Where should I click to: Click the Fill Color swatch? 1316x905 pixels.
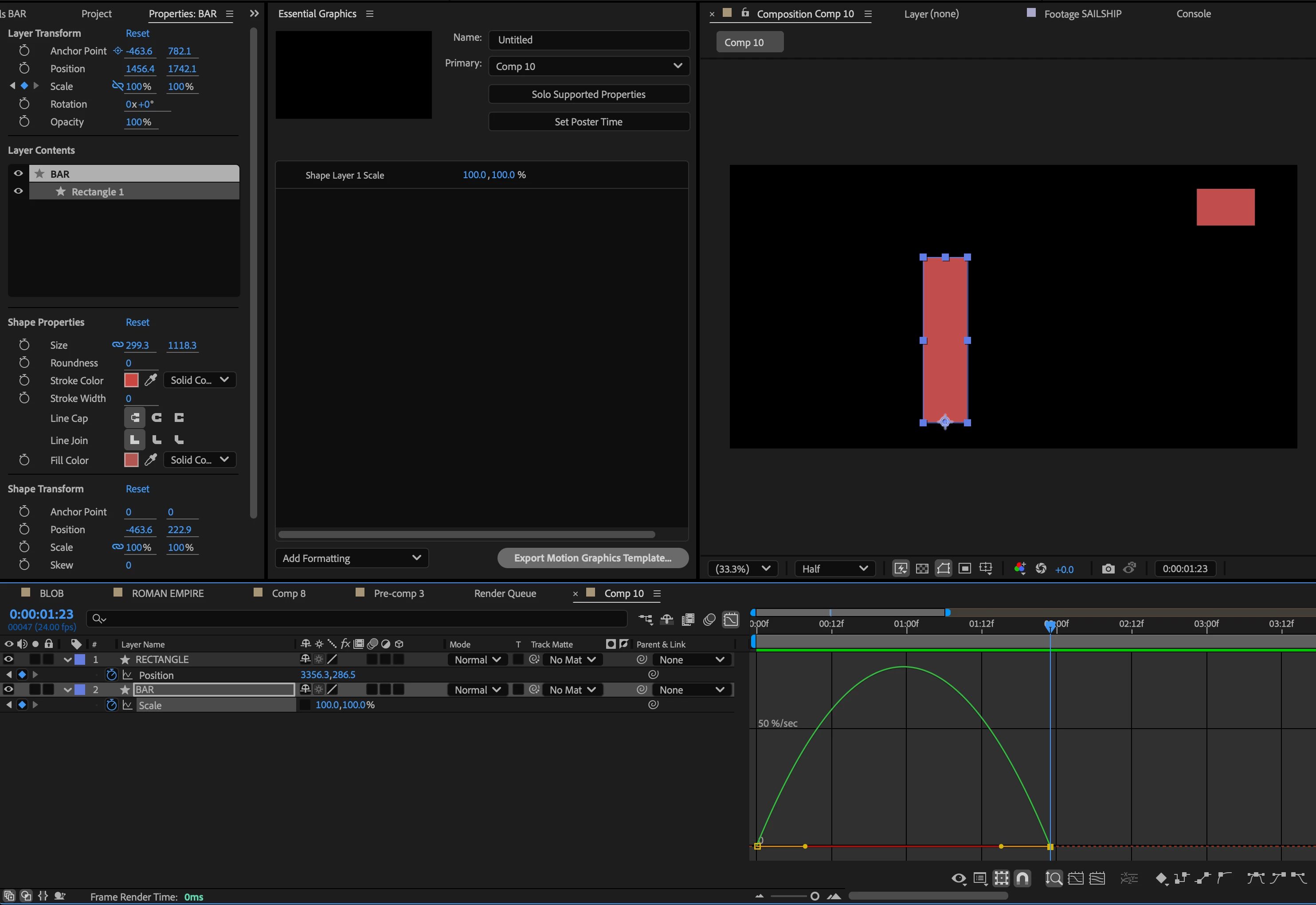(x=131, y=460)
